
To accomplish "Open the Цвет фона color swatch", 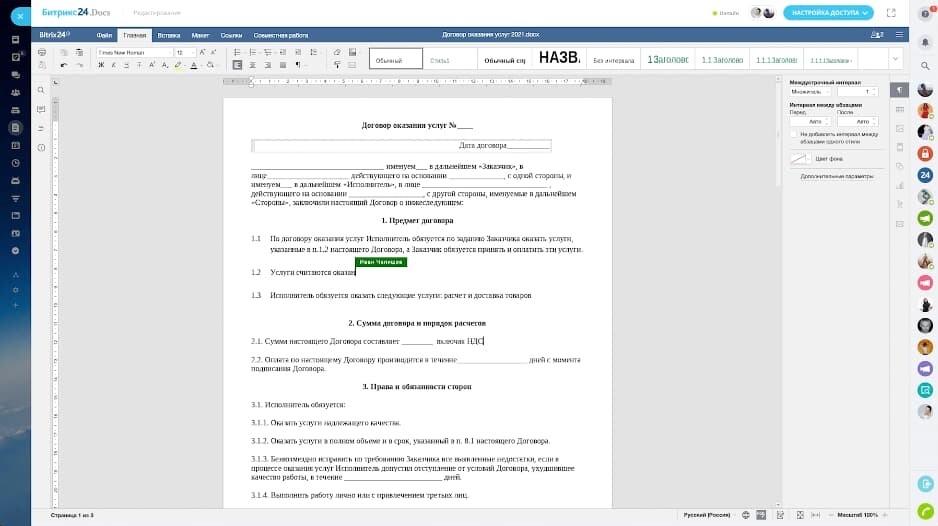I will click(x=800, y=158).
